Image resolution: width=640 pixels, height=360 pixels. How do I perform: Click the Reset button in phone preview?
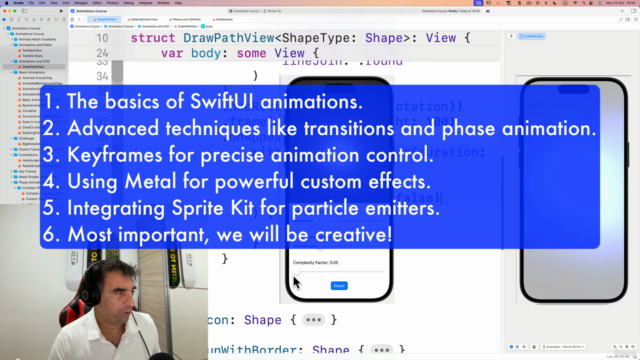pos(339,286)
